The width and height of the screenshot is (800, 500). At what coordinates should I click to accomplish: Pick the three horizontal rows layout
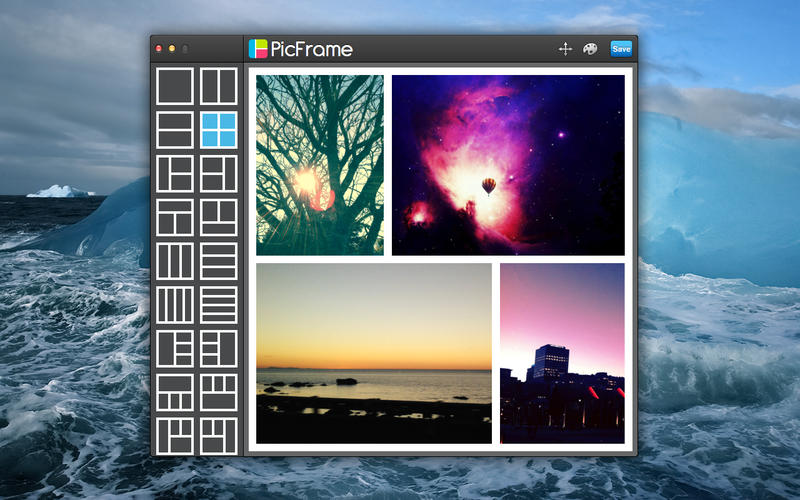(x=218, y=261)
